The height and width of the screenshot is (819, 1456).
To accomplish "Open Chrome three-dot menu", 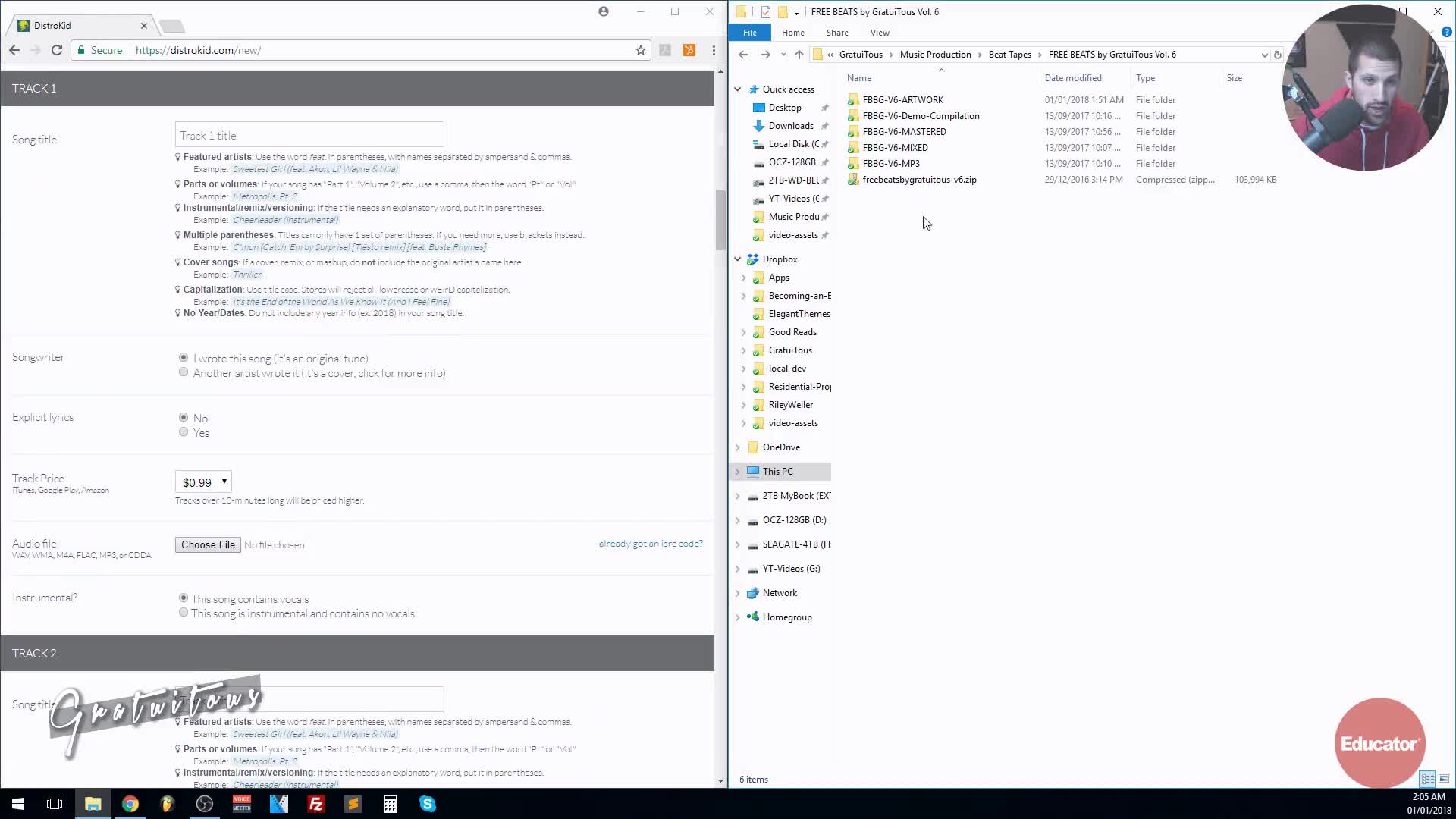I will (714, 50).
